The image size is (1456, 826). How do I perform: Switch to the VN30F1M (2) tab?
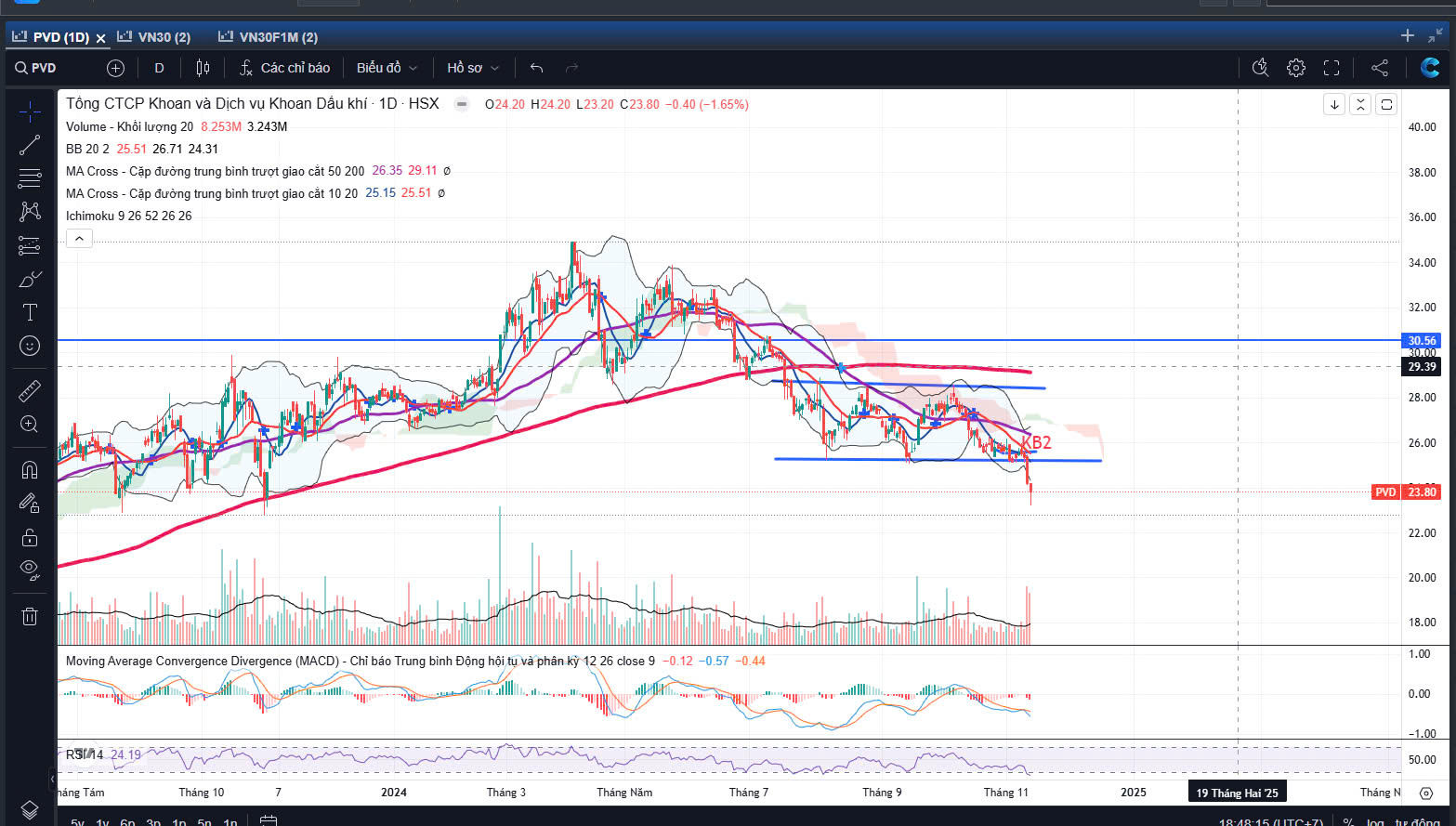coord(268,37)
